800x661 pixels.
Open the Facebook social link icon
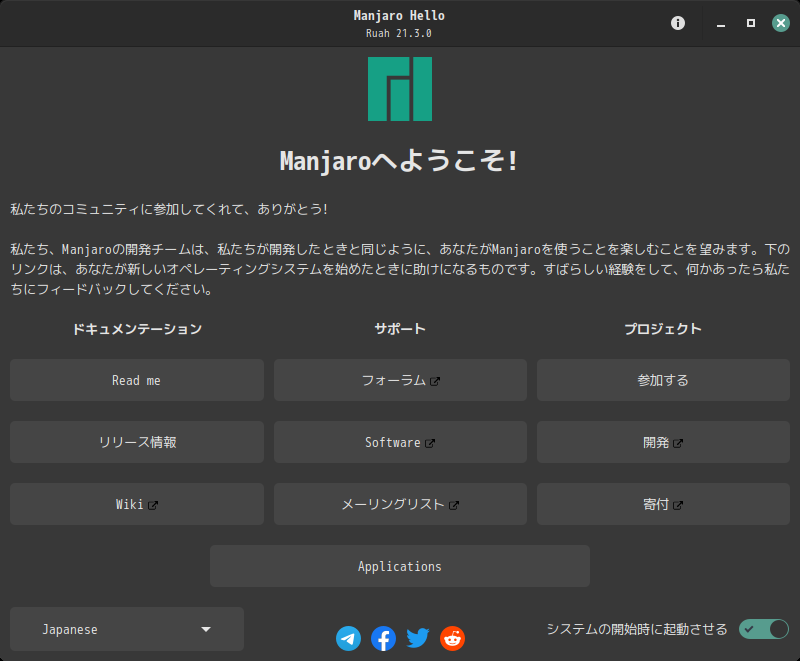click(383, 639)
